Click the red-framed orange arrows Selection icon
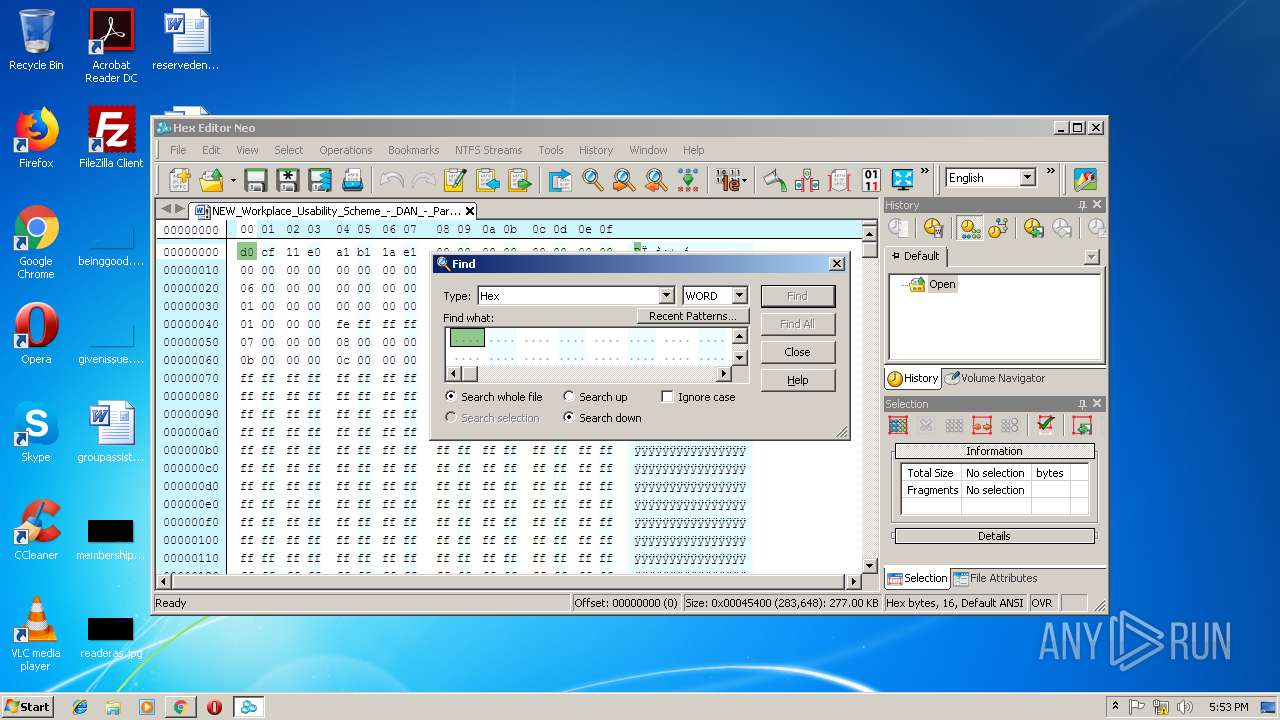1280x720 pixels. [x=982, y=425]
